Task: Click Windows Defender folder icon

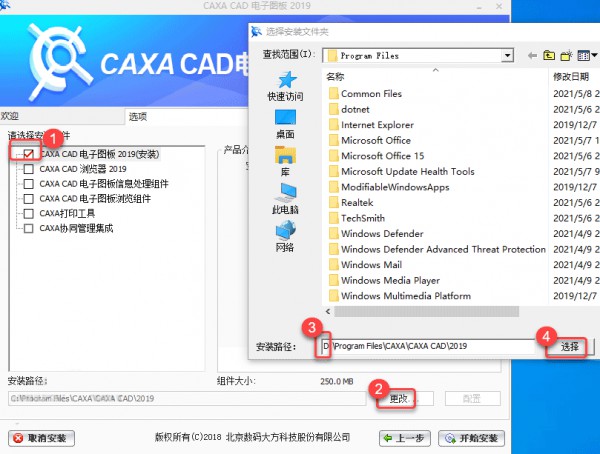Action: click(x=334, y=234)
